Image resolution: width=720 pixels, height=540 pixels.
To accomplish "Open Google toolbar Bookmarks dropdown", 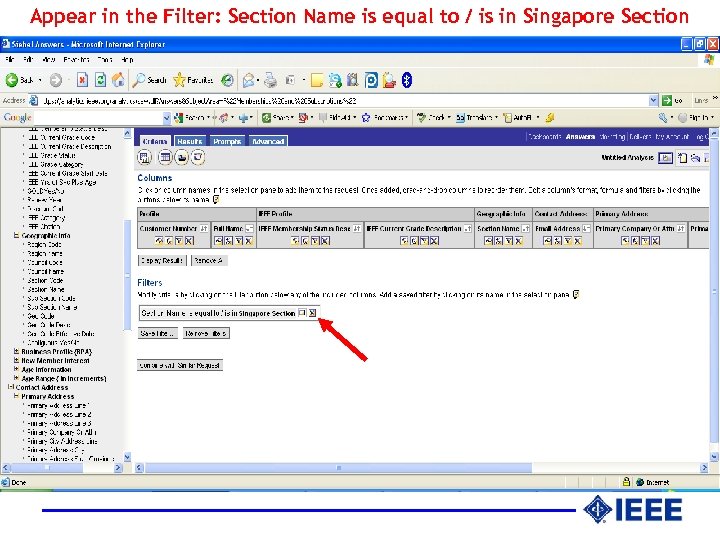I will pos(385,118).
